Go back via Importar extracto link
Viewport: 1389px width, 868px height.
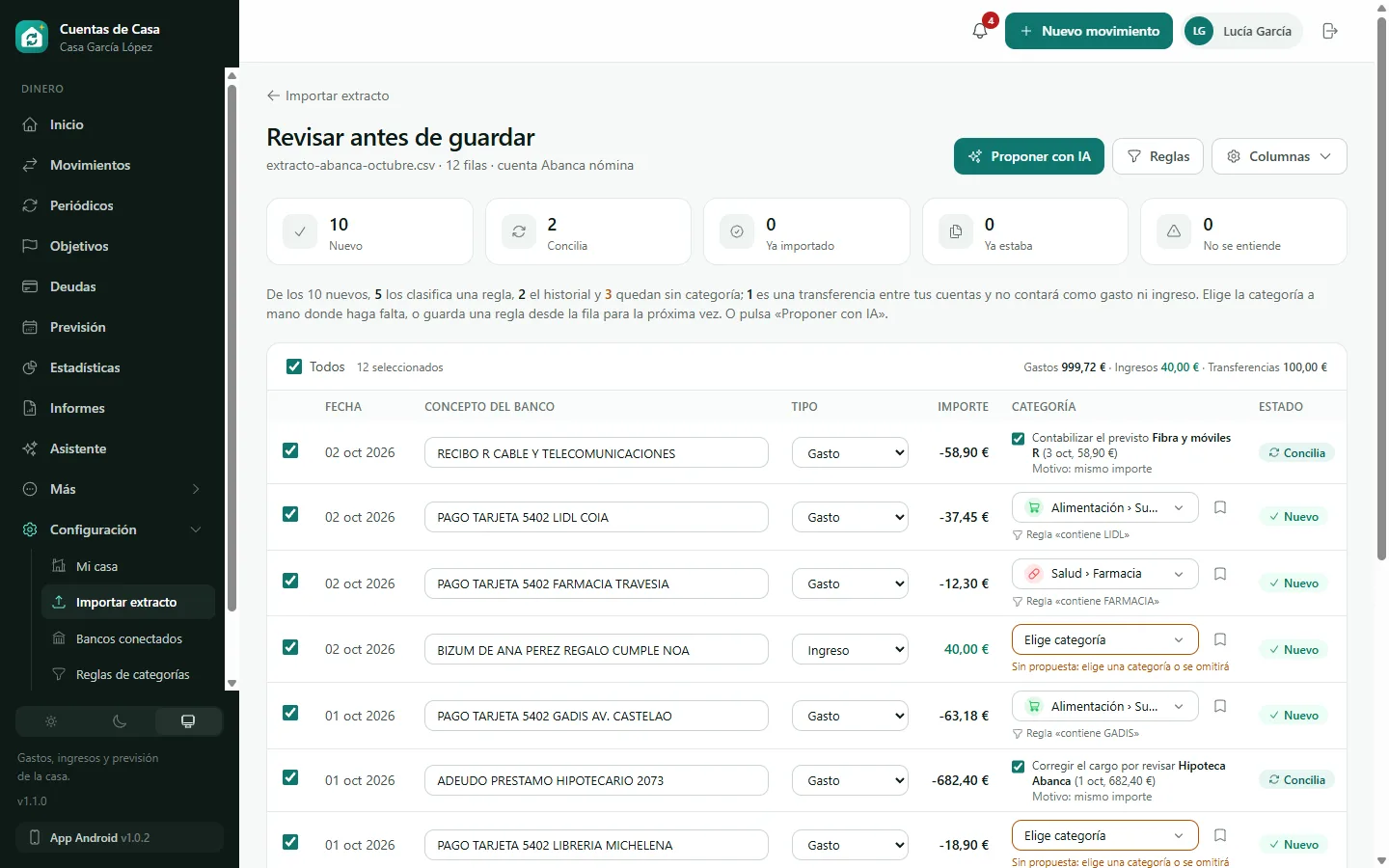[328, 95]
